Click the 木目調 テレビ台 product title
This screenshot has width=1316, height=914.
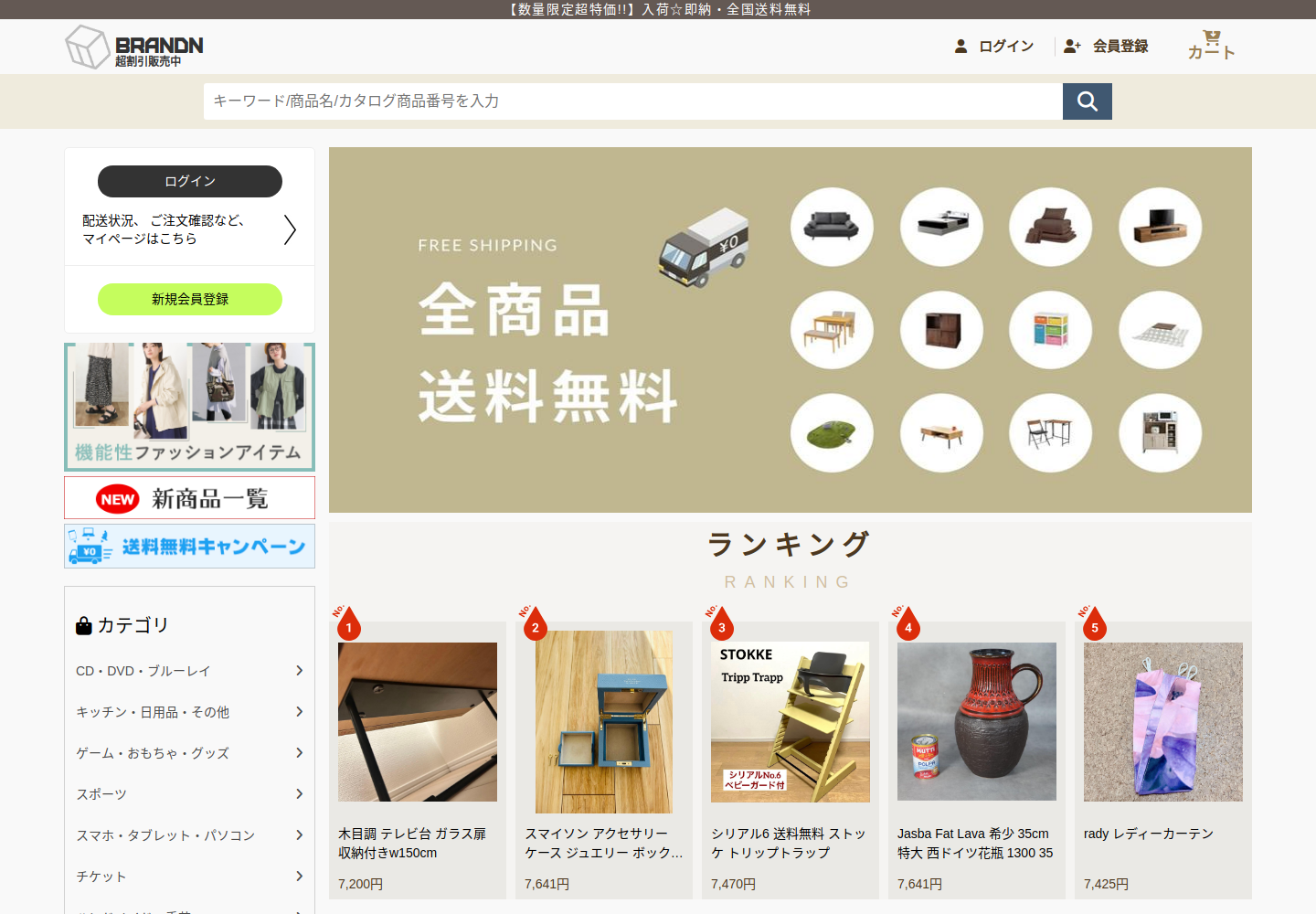point(412,843)
